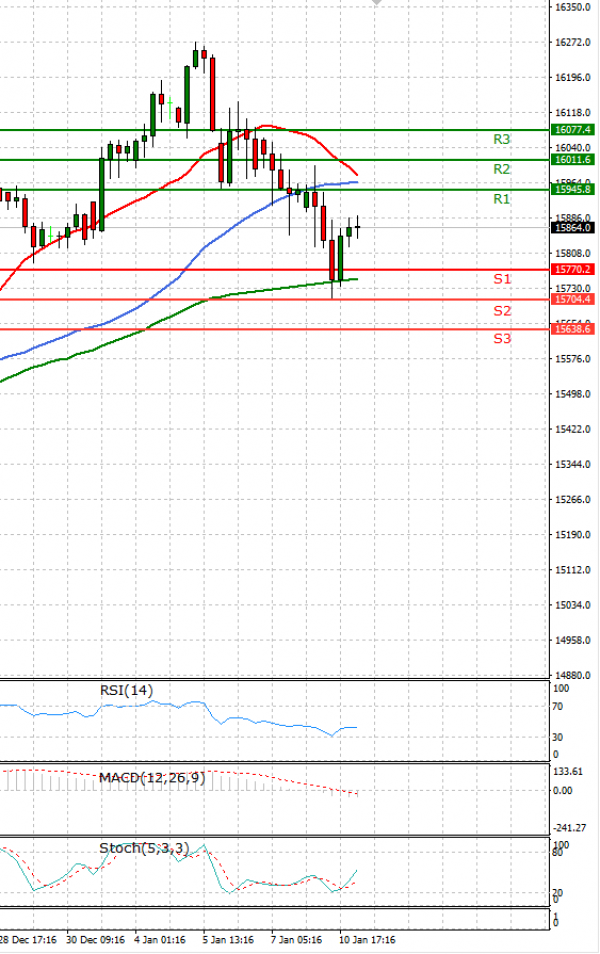Viewport: 600px width, 954px height.
Task: Click the 5 Jan 13:16 time axis label
Action: click(x=228, y=939)
